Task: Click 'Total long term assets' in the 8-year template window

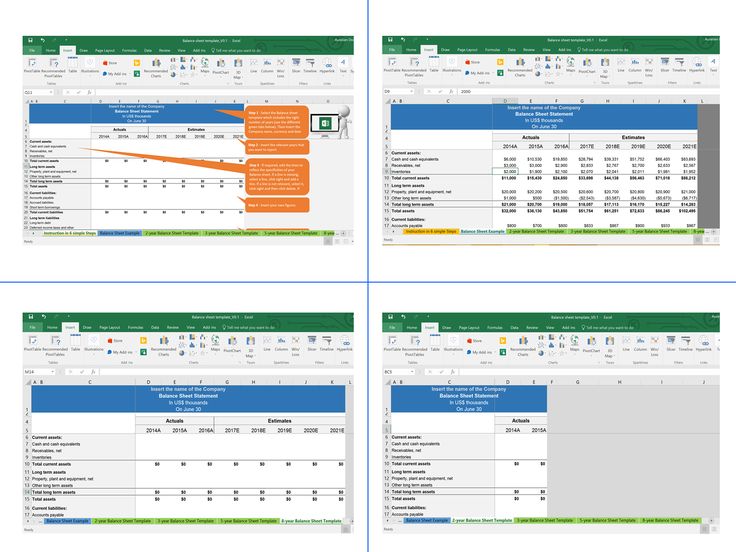Action: tap(54, 492)
